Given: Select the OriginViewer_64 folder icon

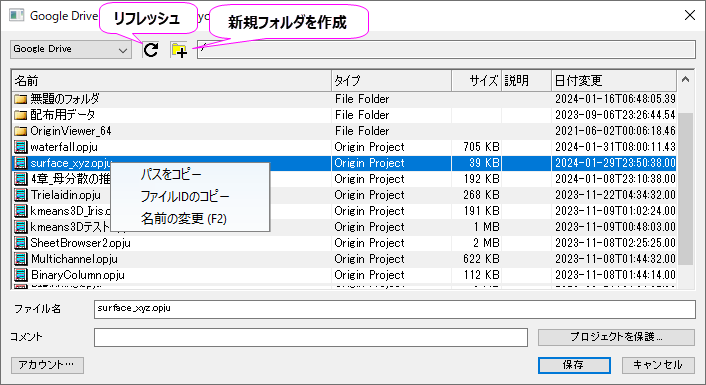Looking at the screenshot, I should coord(21,131).
